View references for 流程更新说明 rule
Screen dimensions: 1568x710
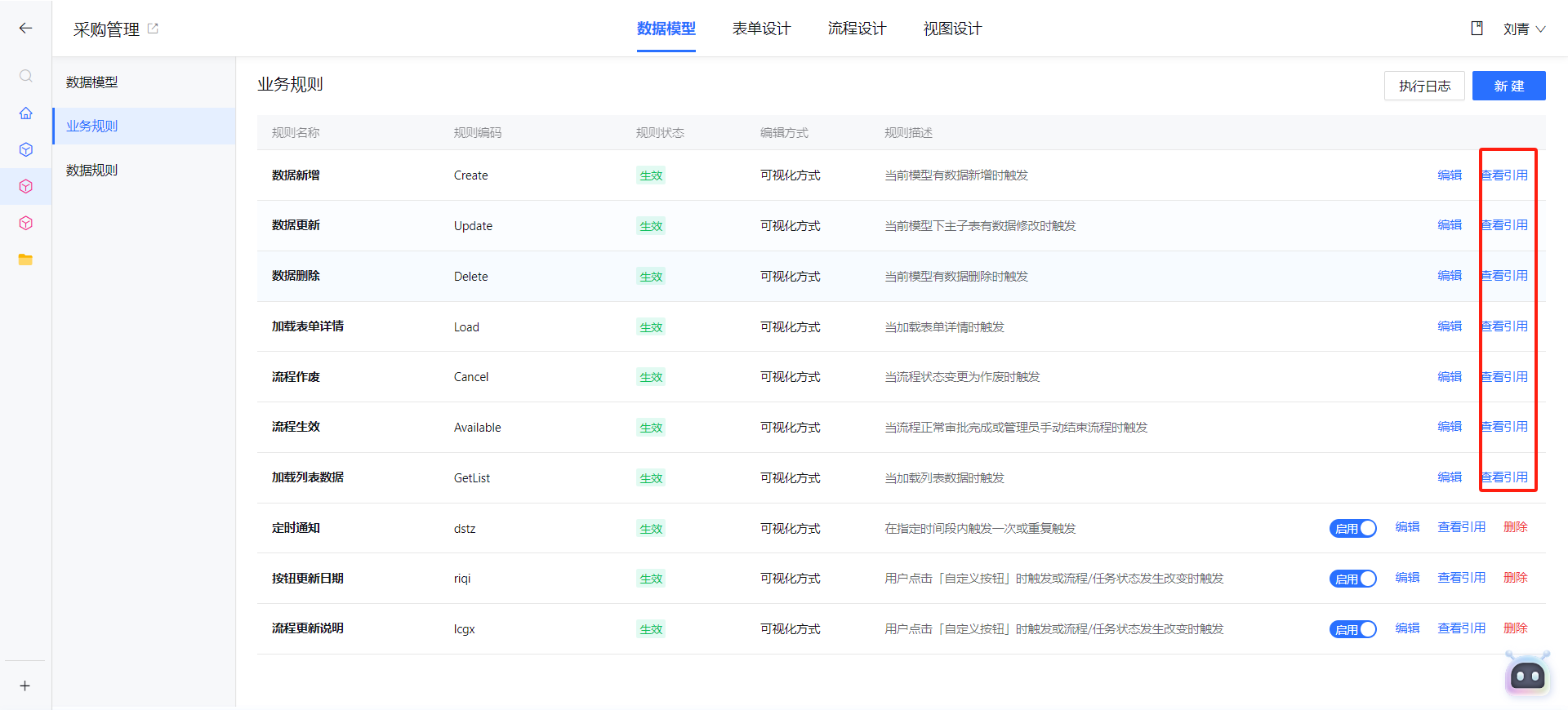coord(1462,628)
